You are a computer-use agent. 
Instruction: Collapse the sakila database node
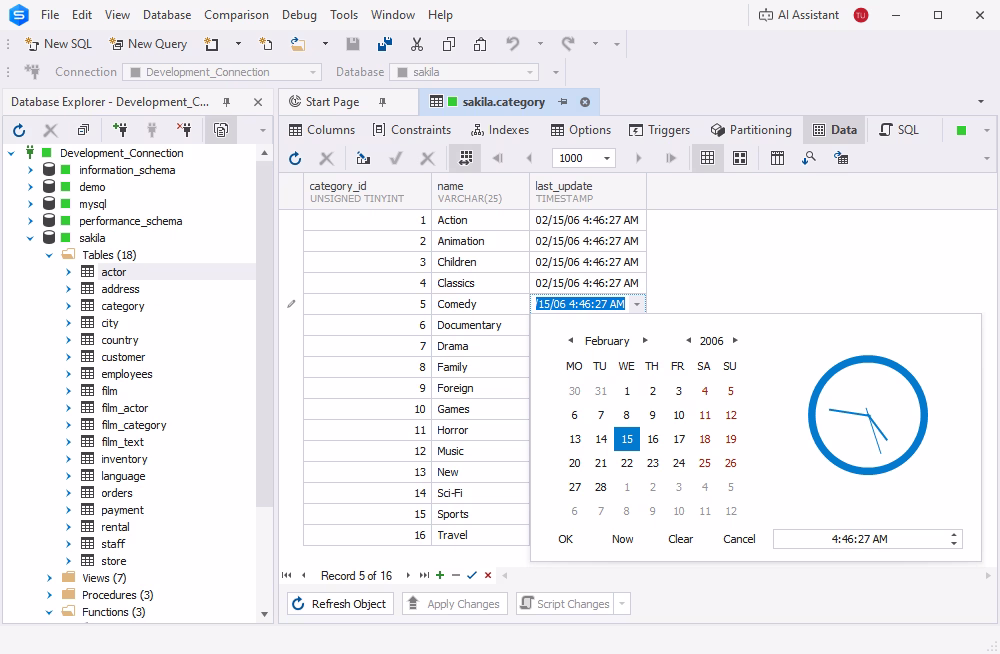point(30,238)
